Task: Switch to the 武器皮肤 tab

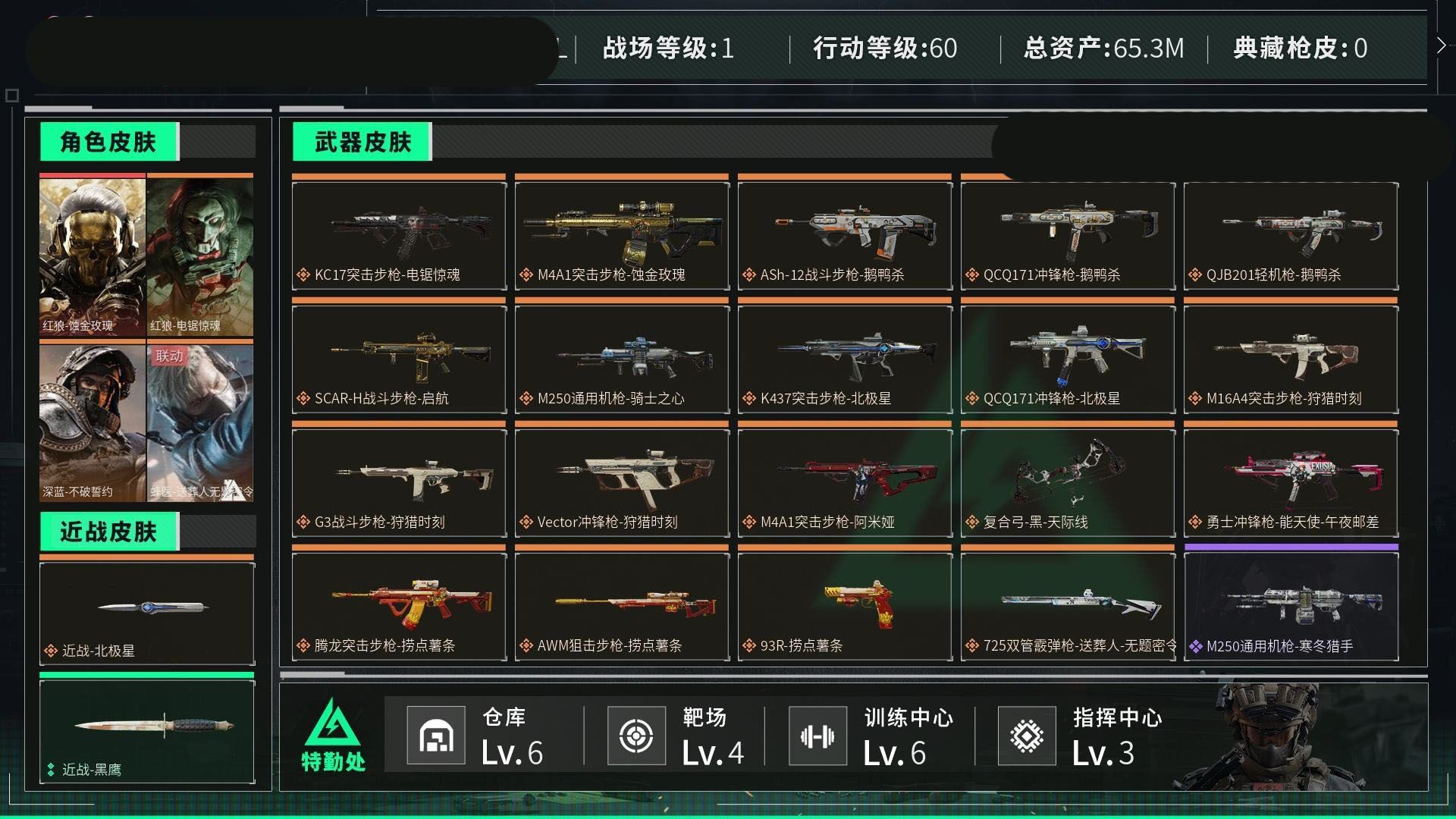Action: [x=362, y=142]
